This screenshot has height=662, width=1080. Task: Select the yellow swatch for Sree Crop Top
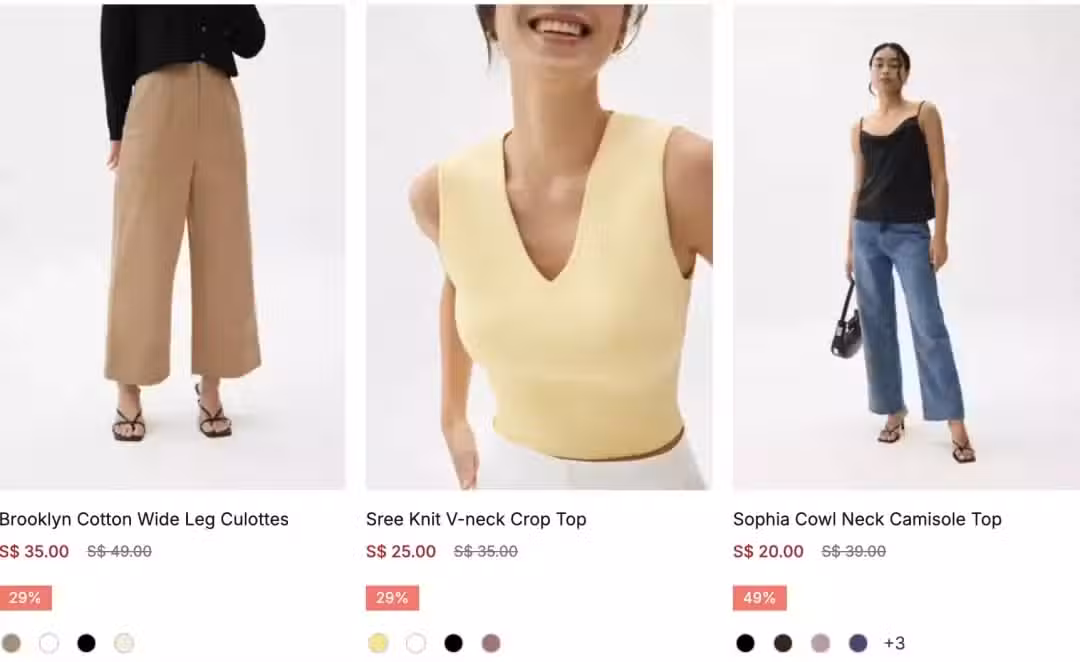(378, 643)
